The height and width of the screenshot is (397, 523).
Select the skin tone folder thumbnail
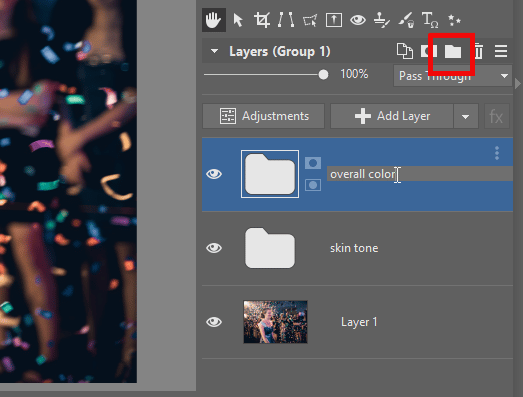coord(270,248)
